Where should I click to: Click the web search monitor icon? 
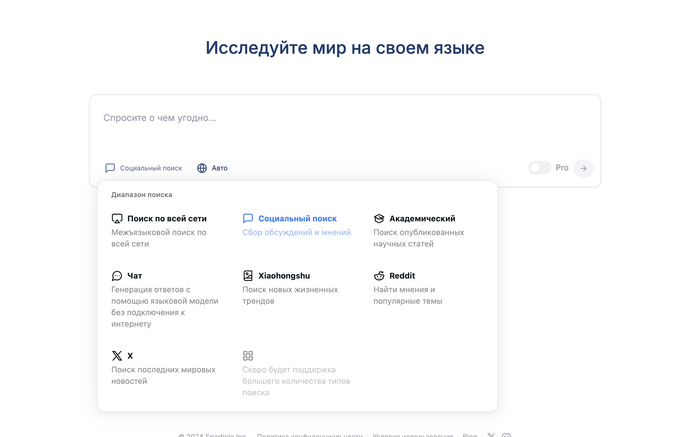pyautogui.click(x=117, y=218)
